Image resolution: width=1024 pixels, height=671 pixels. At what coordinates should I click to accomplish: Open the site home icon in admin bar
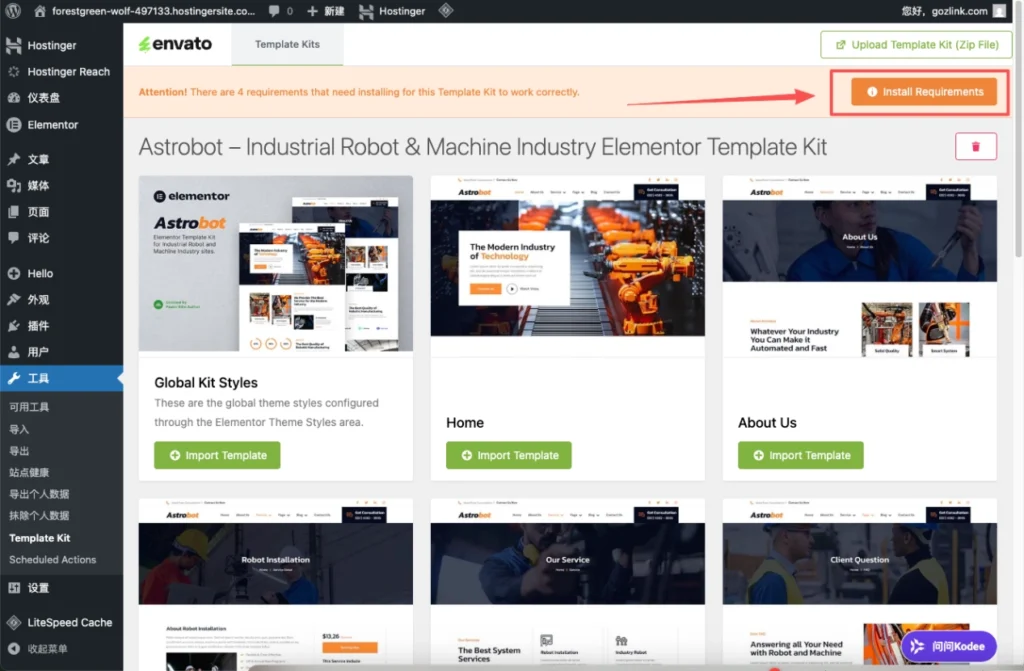click(x=40, y=11)
